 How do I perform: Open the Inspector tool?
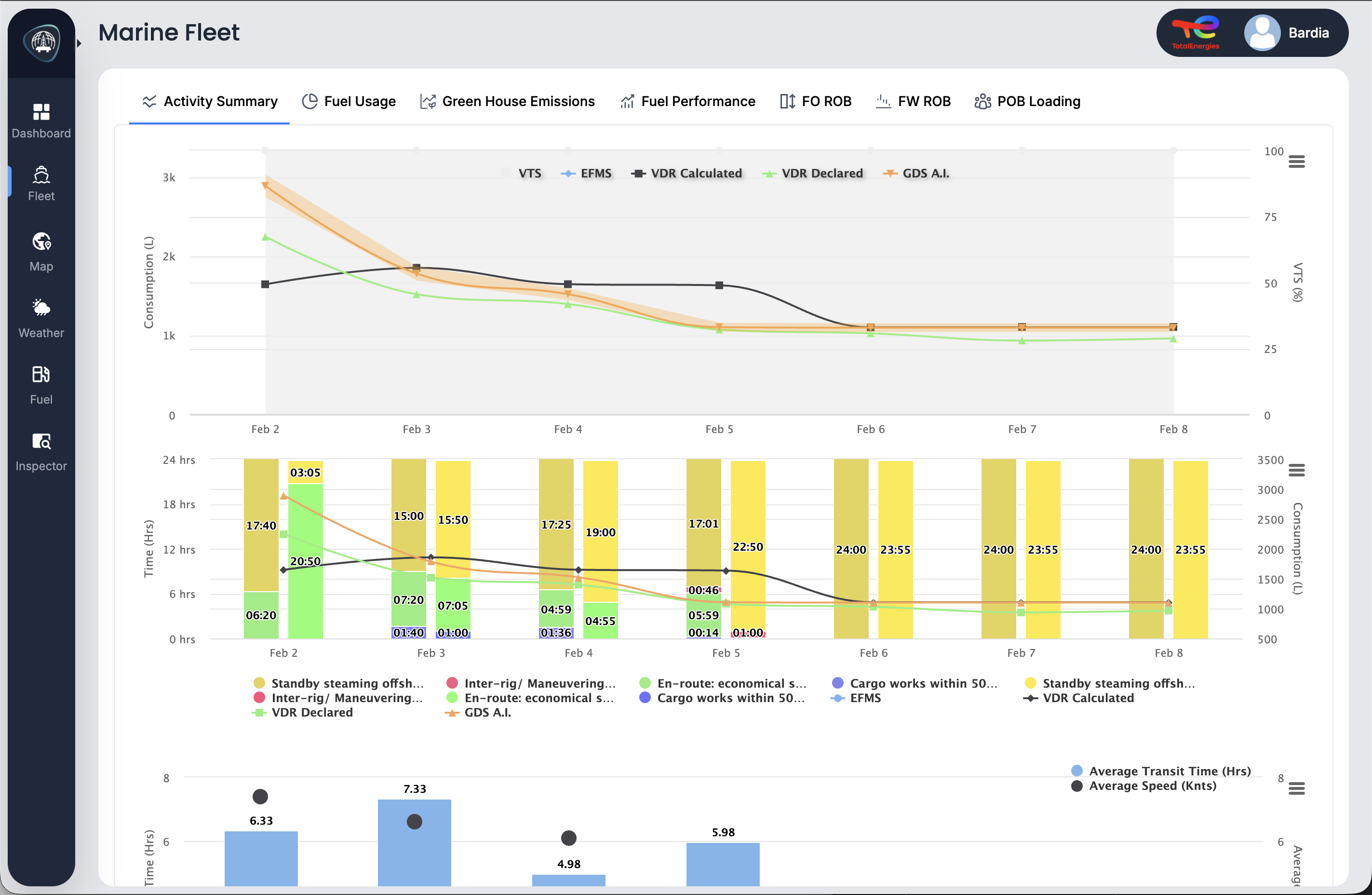click(x=41, y=451)
